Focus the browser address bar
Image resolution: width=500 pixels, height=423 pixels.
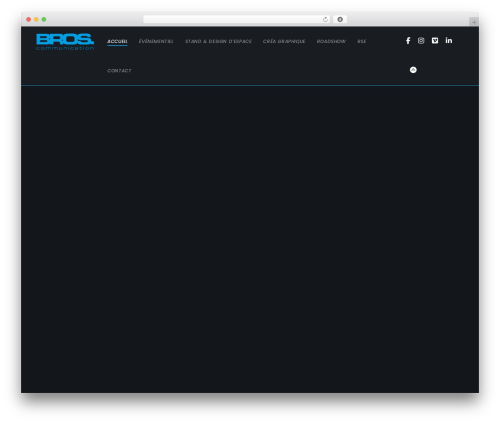point(237,19)
